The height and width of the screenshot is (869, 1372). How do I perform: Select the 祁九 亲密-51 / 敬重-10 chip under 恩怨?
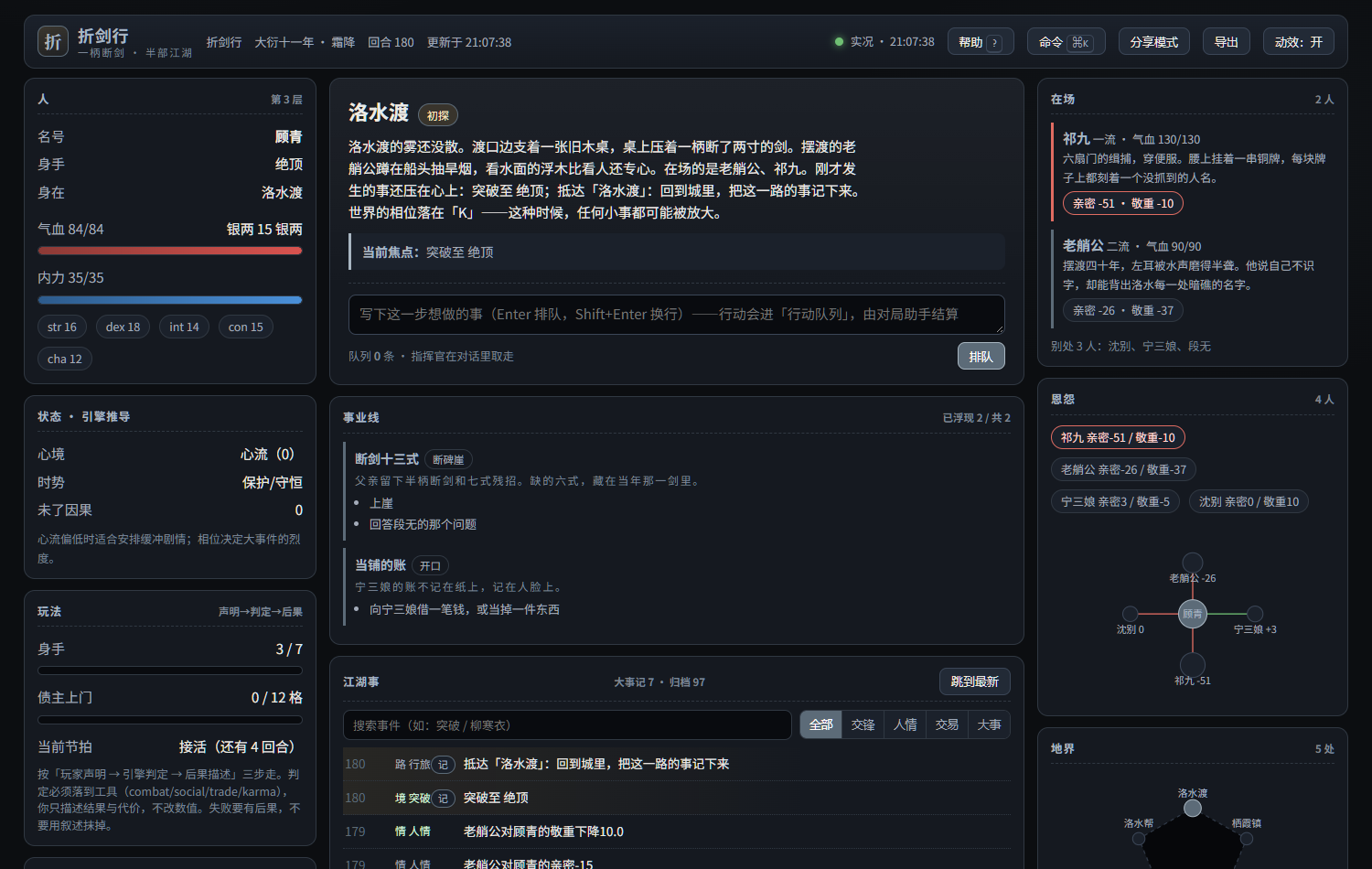tap(1118, 437)
